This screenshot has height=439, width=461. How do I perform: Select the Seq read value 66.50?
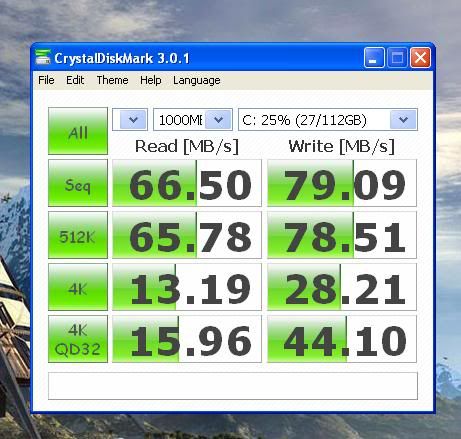187,183
